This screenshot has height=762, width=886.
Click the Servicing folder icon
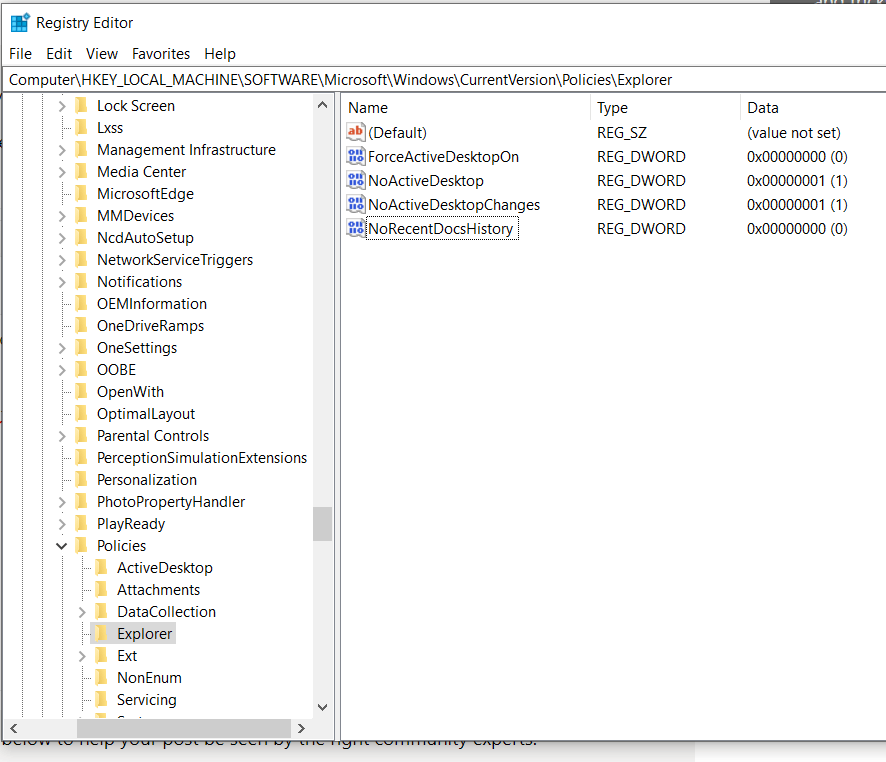click(x=102, y=700)
